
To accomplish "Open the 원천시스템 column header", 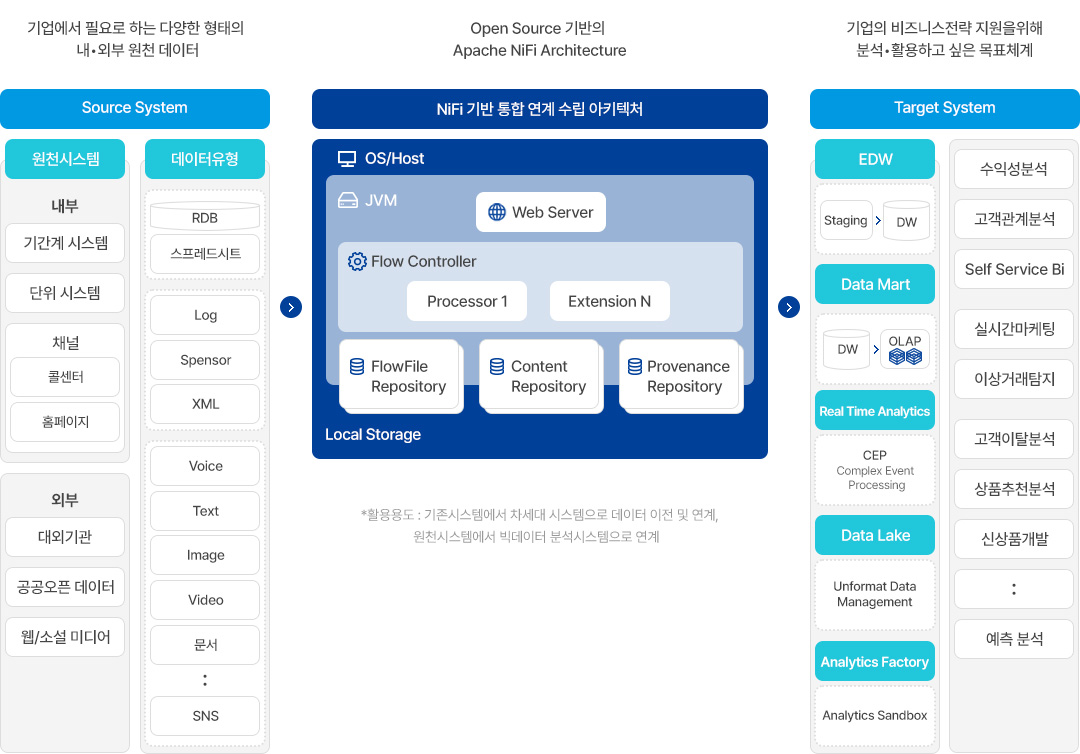I will pos(65,159).
